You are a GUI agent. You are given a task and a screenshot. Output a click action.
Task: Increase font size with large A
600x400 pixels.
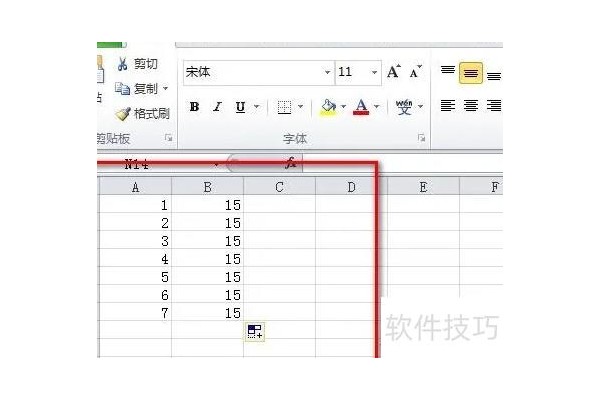coord(393,72)
